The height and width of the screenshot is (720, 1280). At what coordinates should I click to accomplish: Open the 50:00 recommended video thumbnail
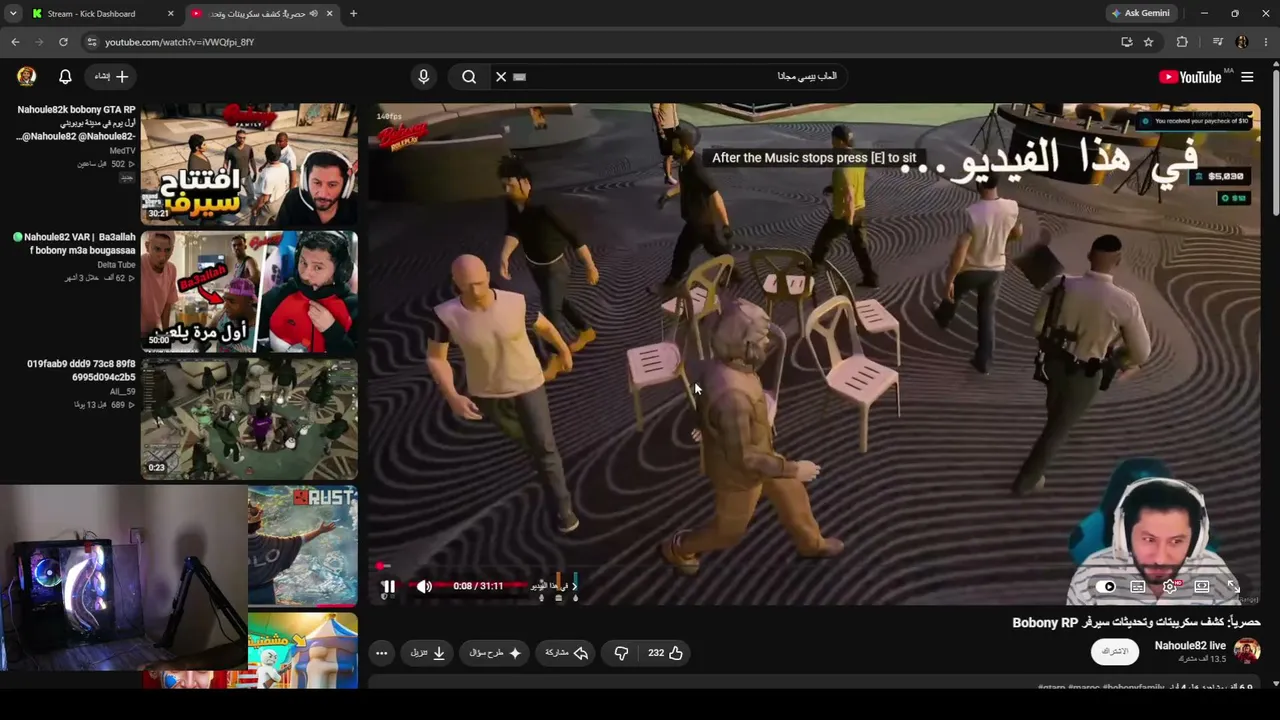tap(249, 291)
